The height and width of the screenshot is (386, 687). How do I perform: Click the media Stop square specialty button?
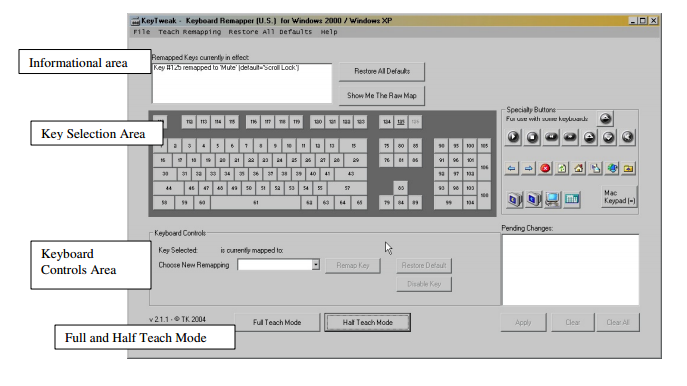532,137
